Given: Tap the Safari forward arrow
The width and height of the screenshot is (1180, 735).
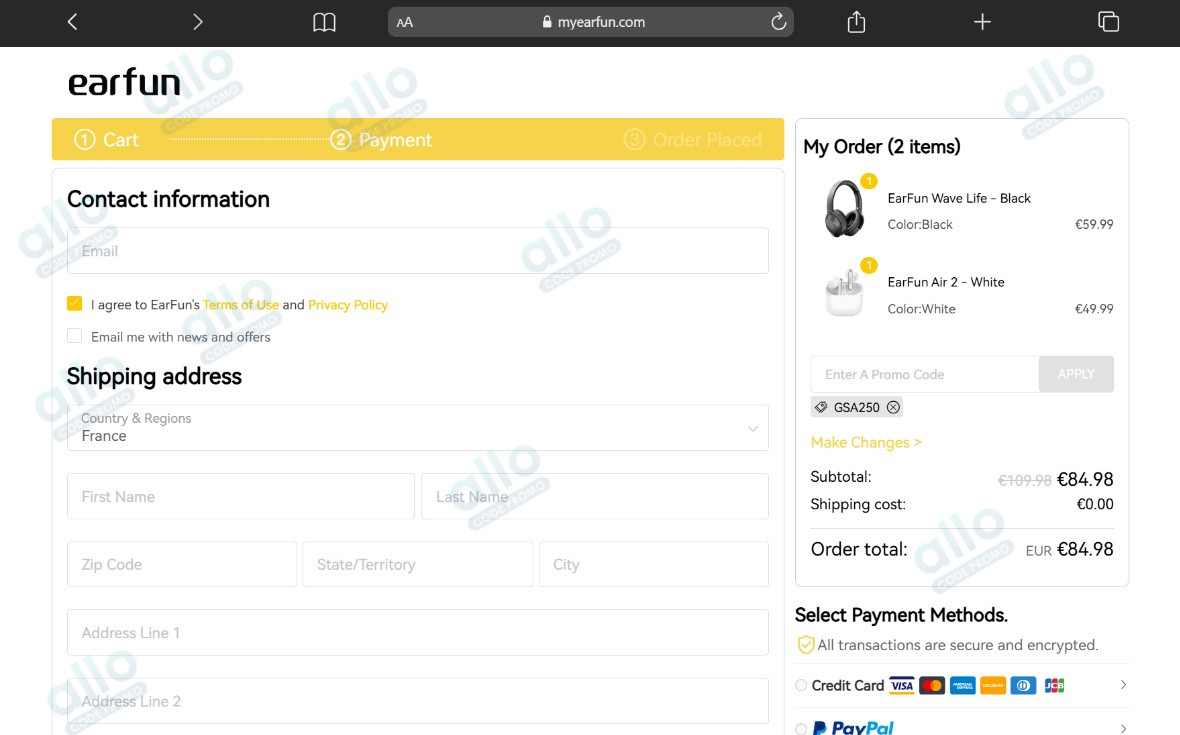Looking at the screenshot, I should 198,22.
